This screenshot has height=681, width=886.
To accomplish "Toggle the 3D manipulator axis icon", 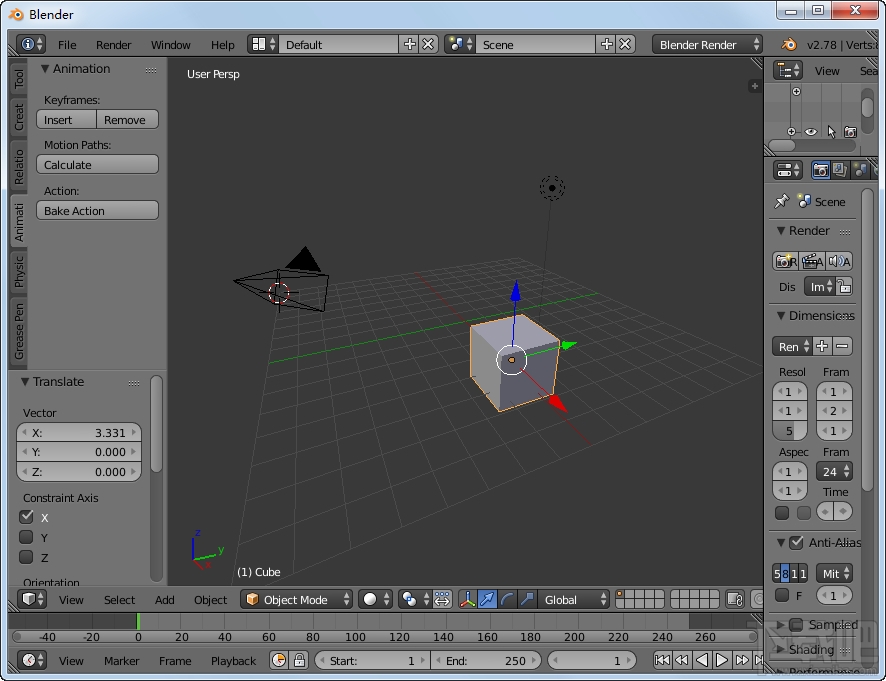I will point(467,600).
